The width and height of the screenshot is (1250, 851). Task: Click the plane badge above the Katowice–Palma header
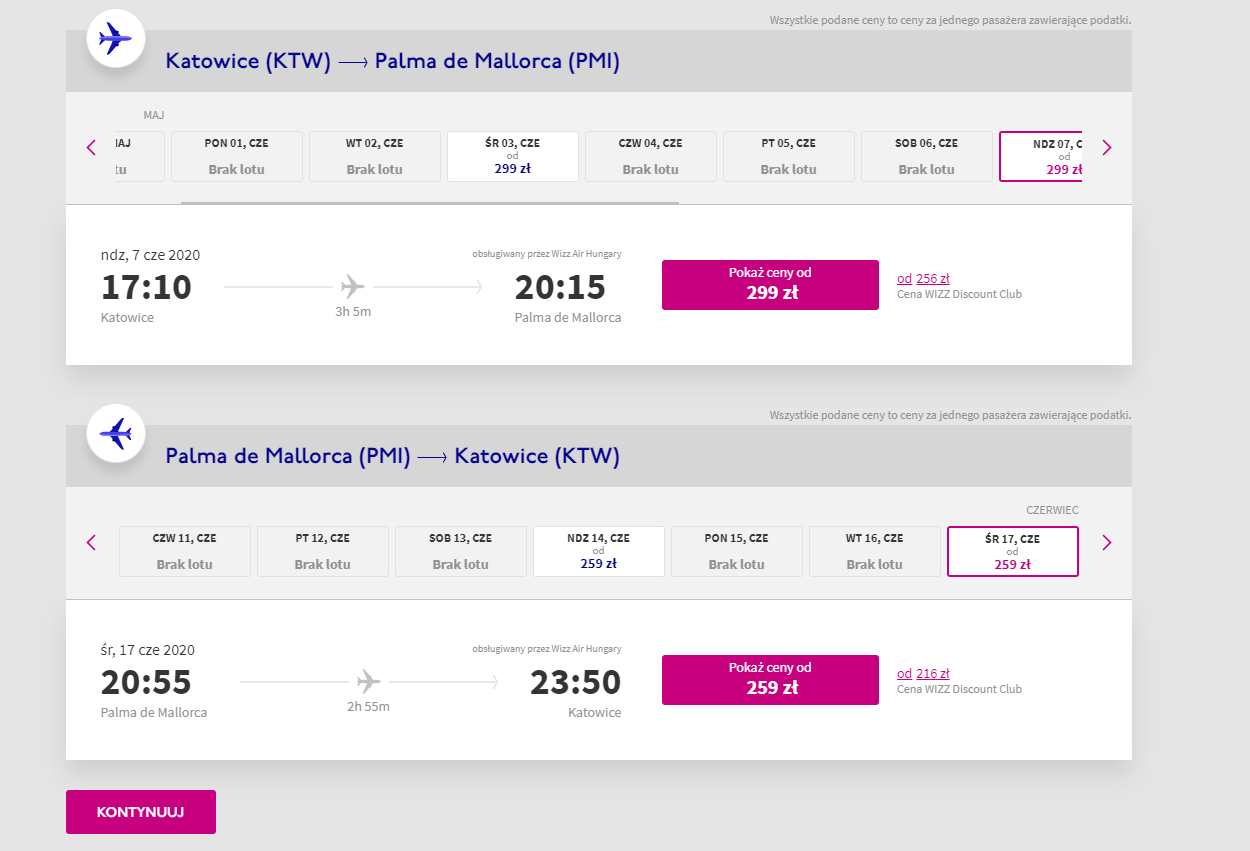116,38
